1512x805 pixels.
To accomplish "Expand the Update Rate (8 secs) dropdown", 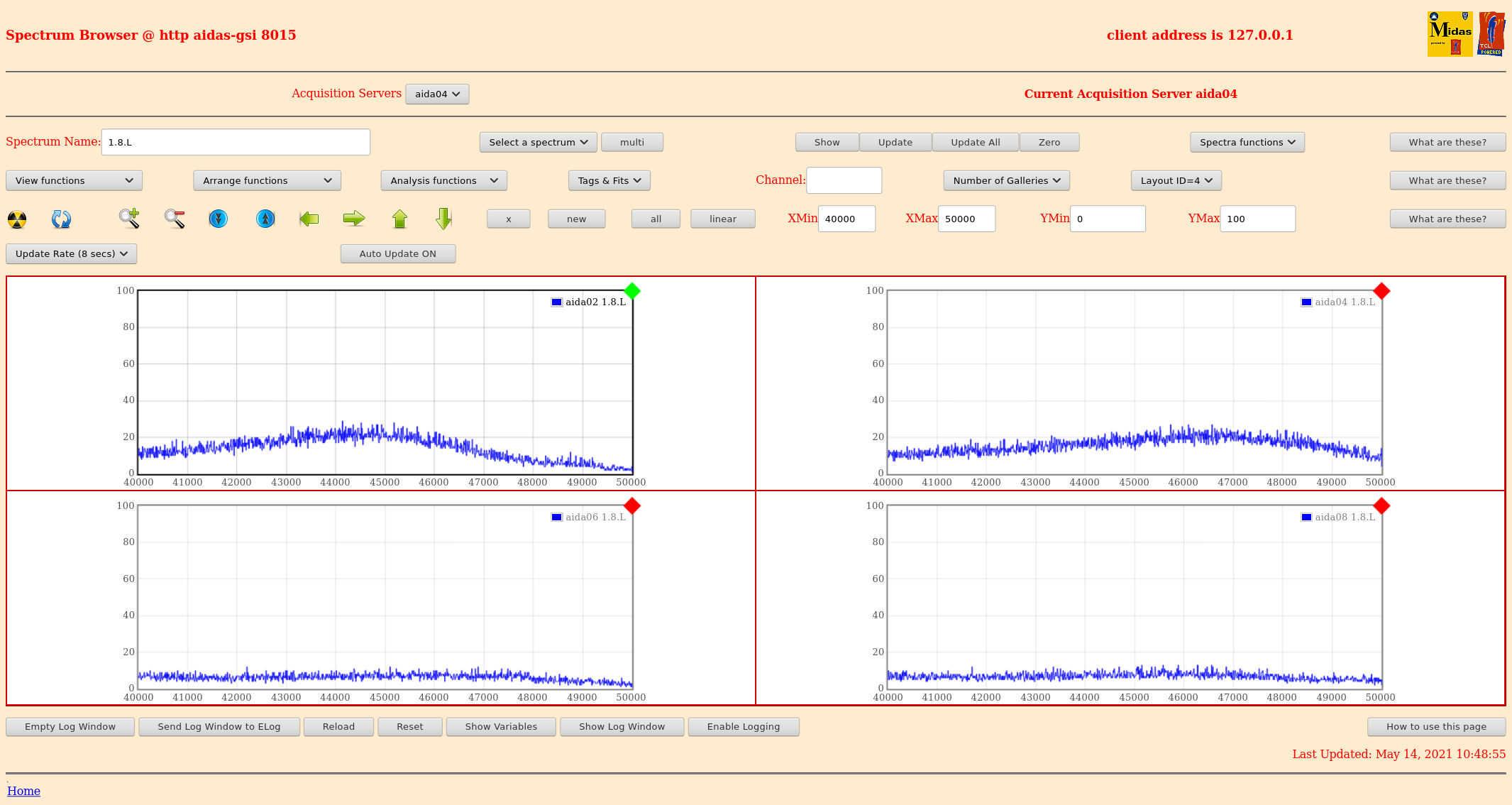I will [71, 253].
